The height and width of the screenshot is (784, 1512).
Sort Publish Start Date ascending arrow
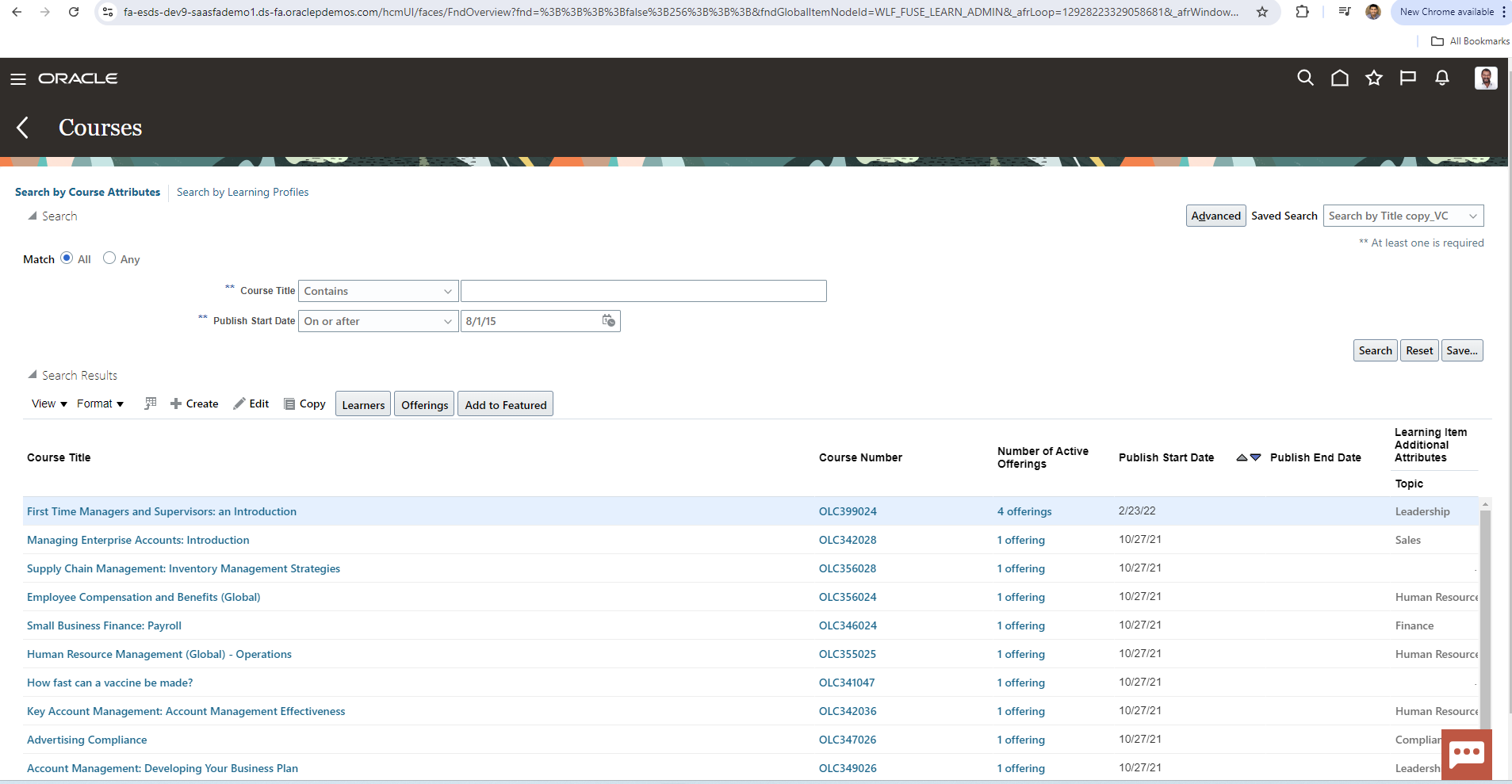pos(1242,457)
